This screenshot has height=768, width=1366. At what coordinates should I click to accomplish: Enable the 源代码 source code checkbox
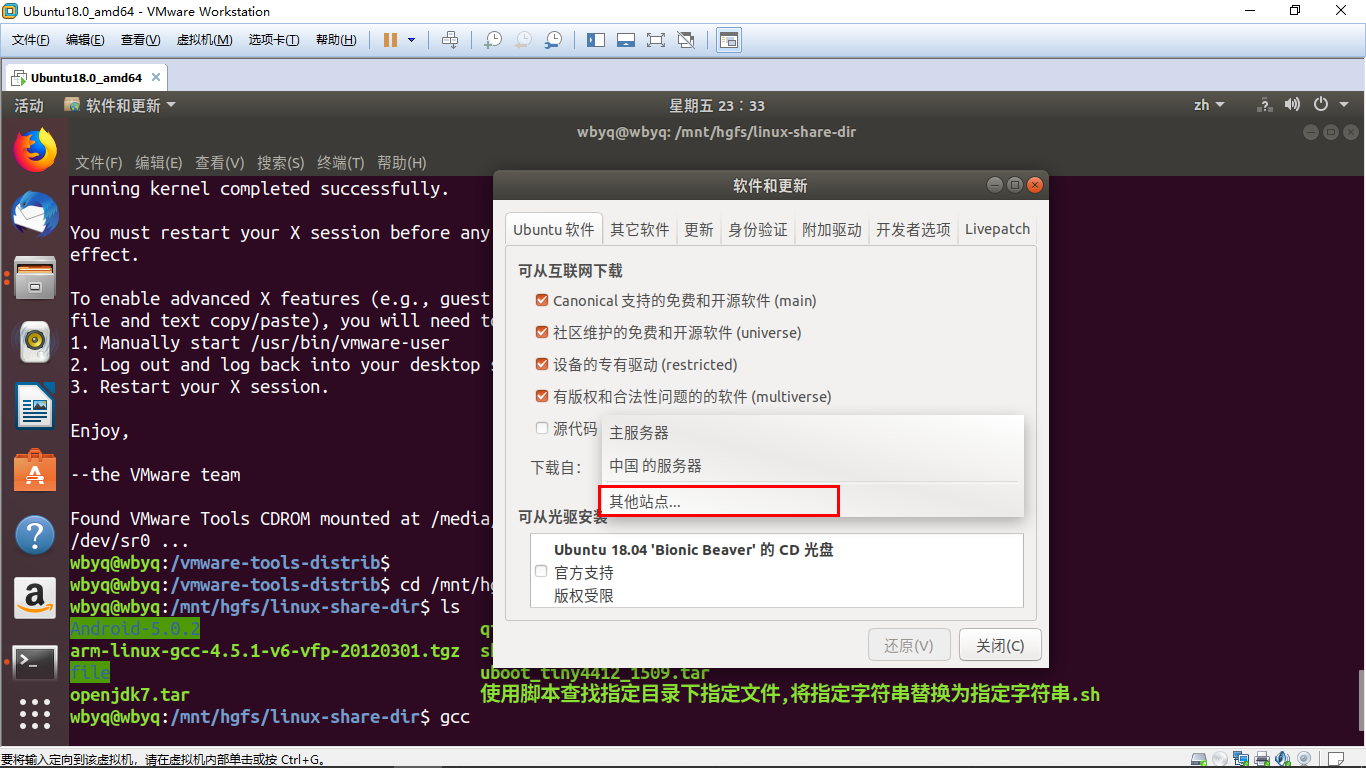(x=542, y=428)
